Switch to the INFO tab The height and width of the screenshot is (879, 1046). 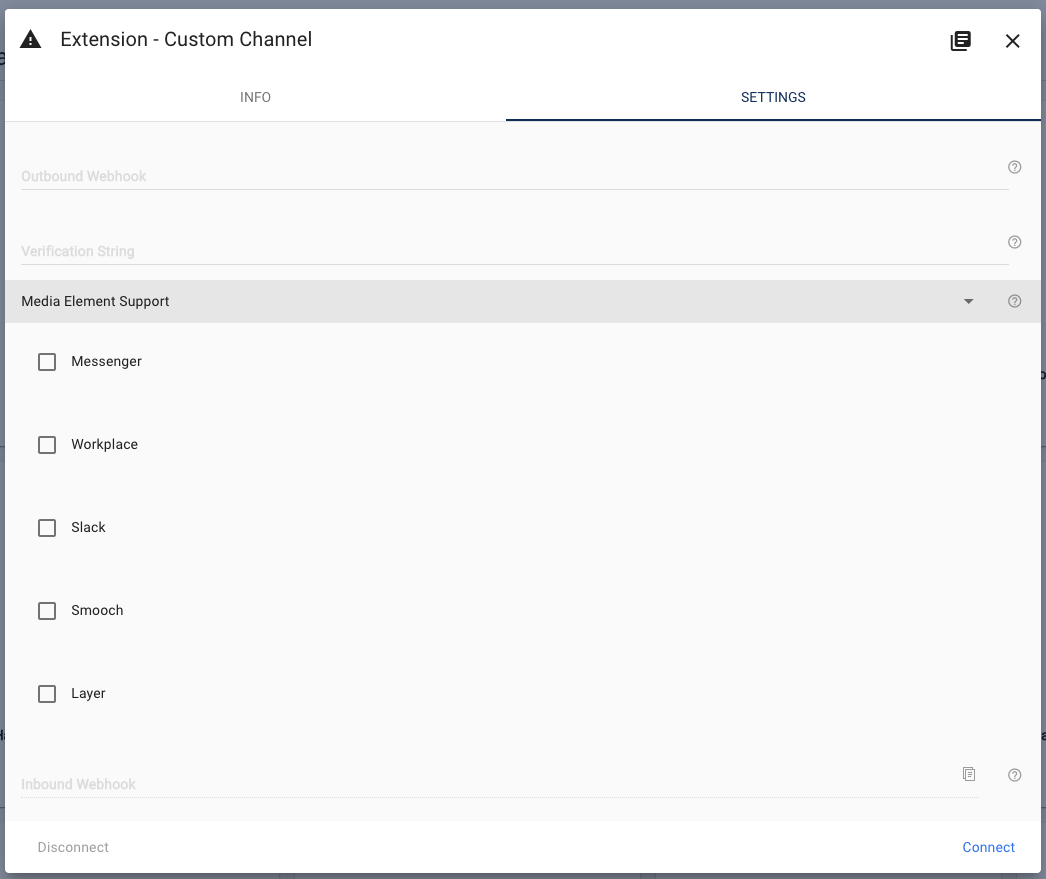click(x=255, y=97)
